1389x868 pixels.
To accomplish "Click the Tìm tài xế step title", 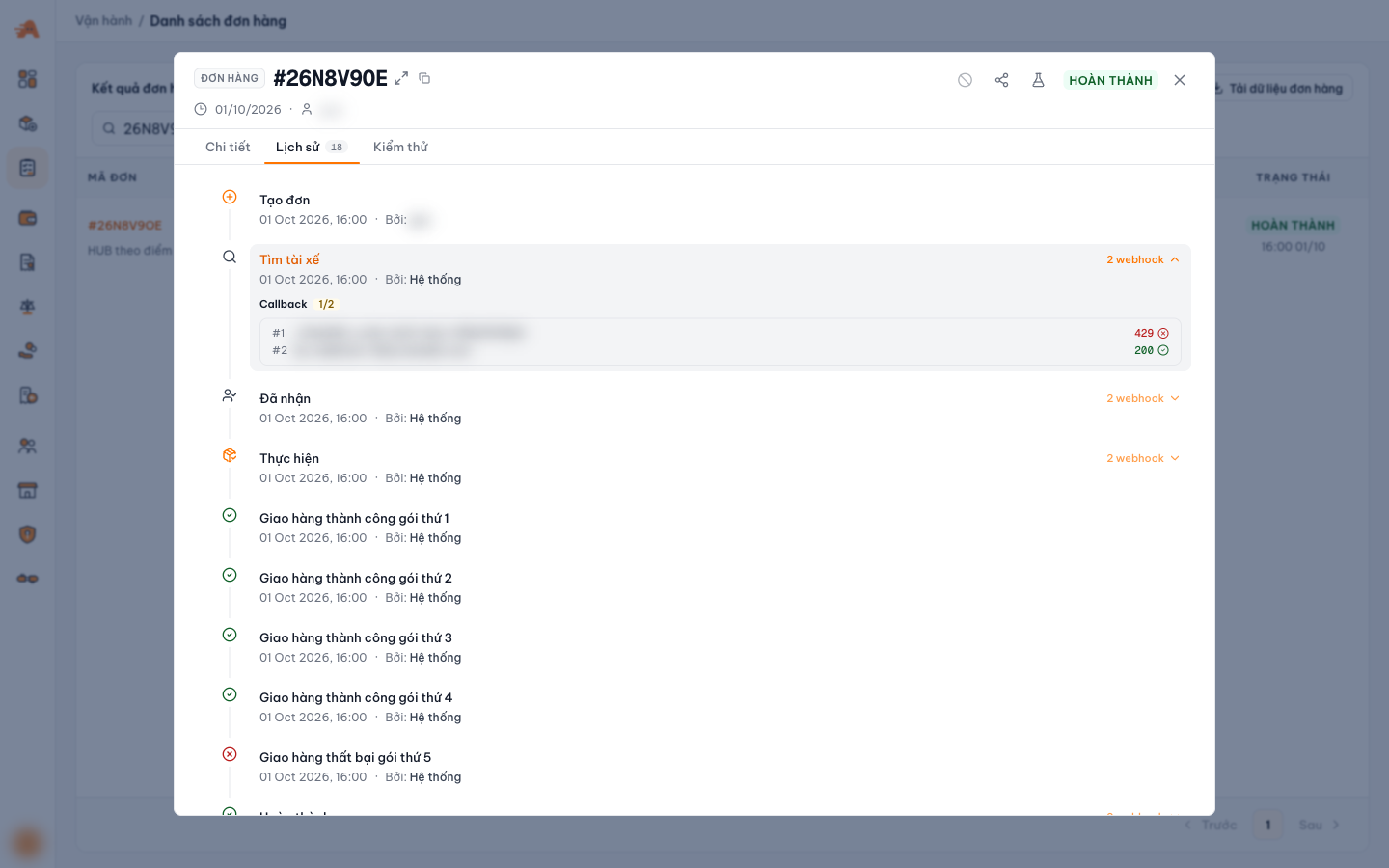I will pyautogui.click(x=289, y=259).
